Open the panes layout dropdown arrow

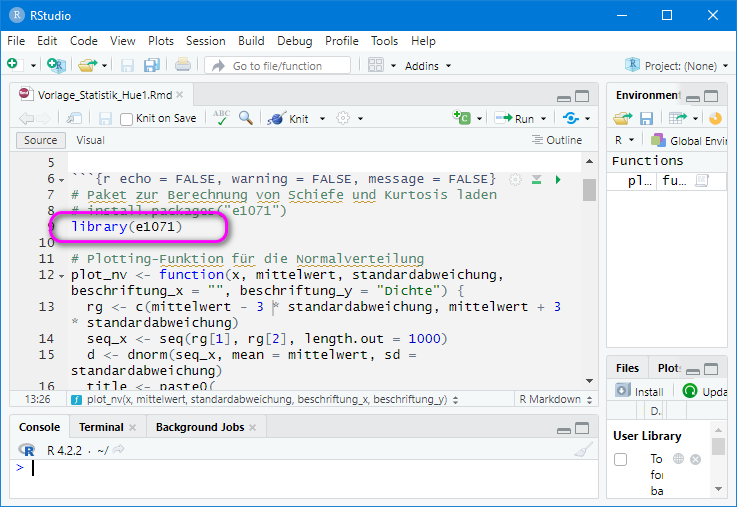tap(393, 65)
